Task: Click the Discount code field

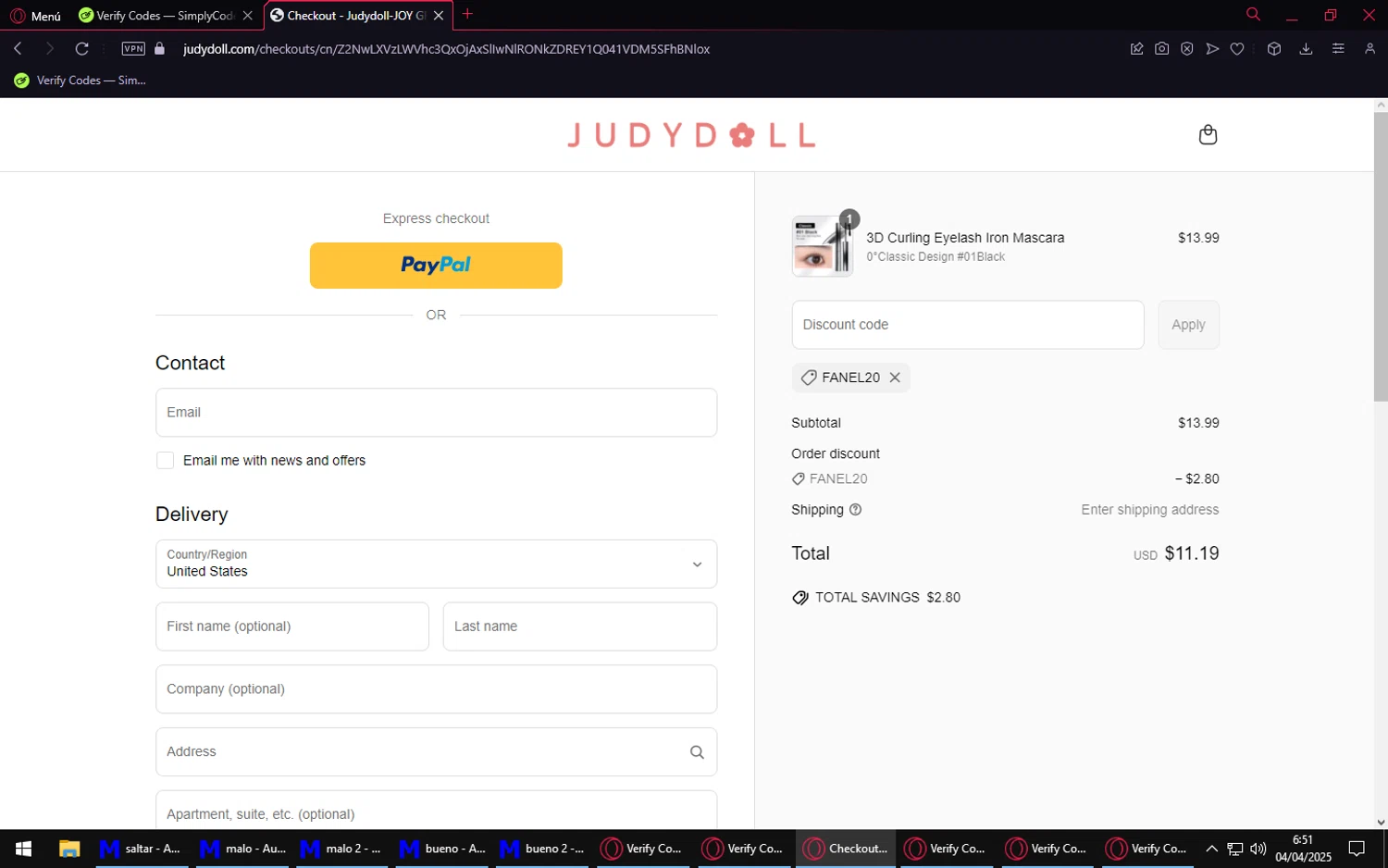Action: pos(968,325)
